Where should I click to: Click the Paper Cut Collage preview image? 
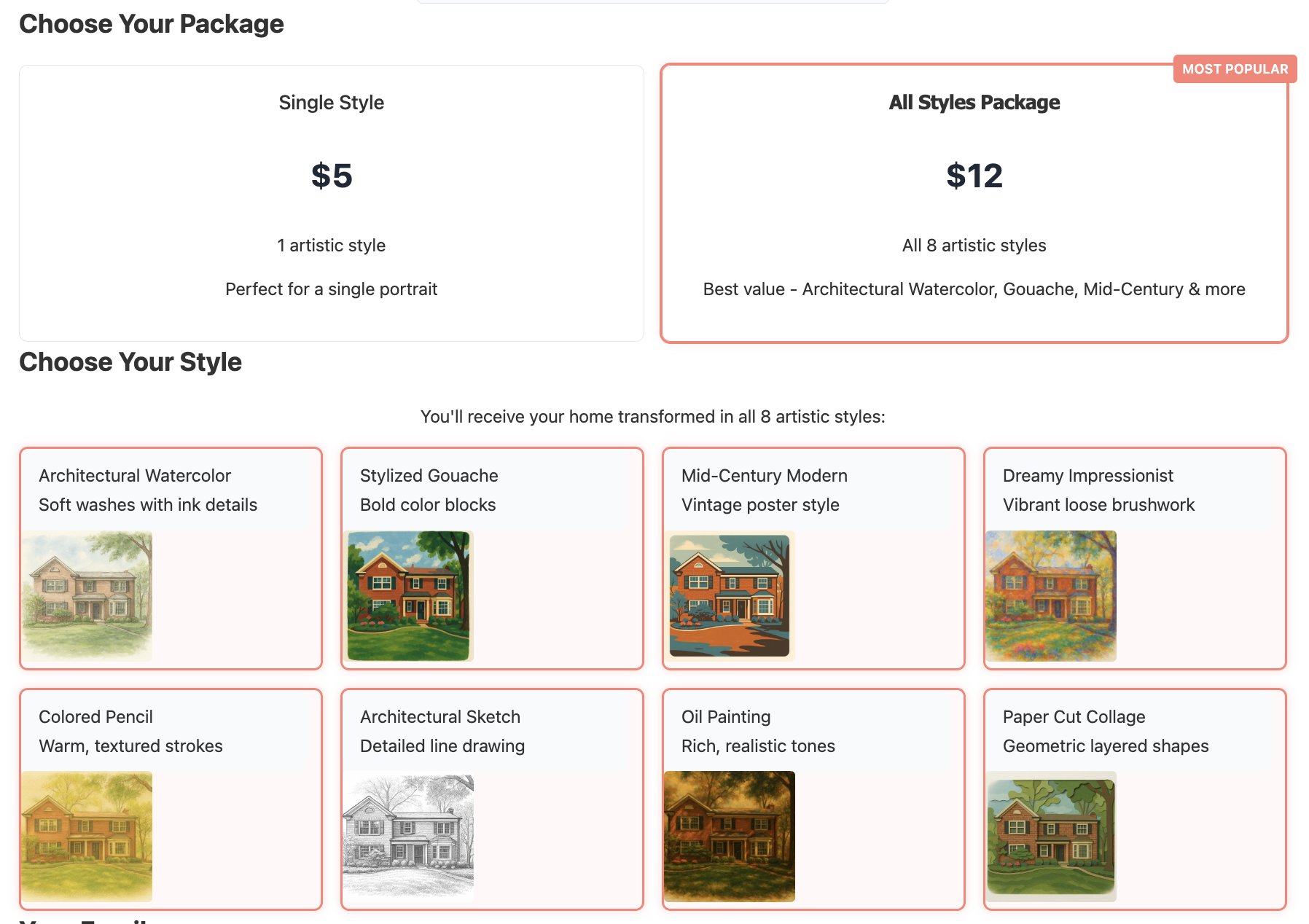click(x=1052, y=837)
